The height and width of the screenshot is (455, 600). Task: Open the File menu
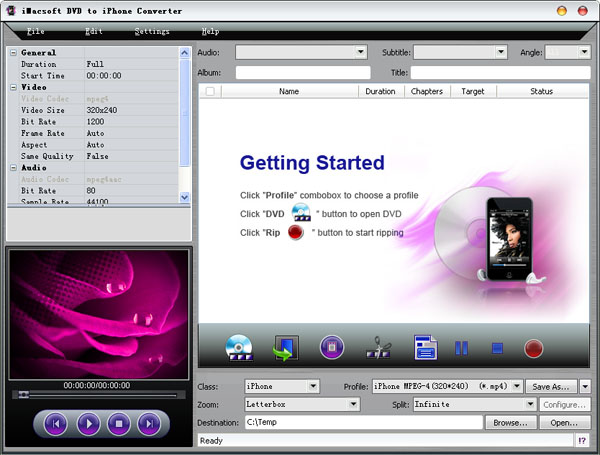(36, 31)
